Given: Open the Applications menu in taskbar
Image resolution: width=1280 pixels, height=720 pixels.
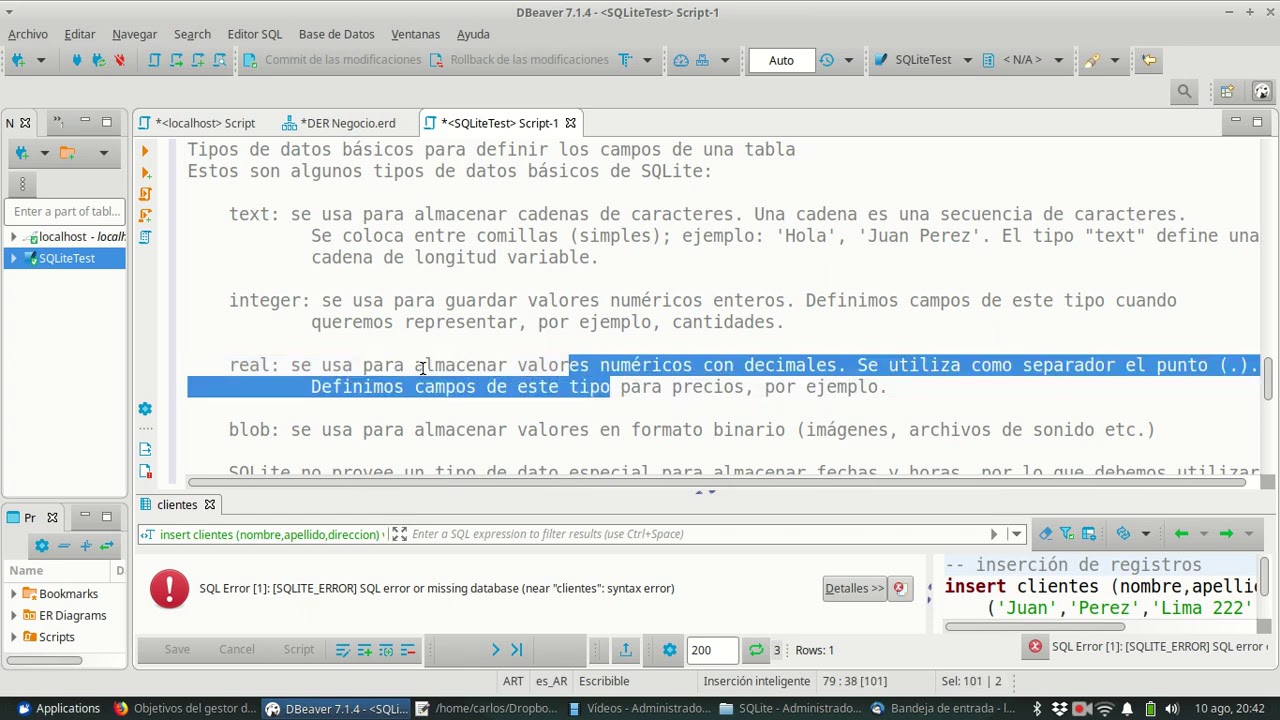Looking at the screenshot, I should (57, 709).
